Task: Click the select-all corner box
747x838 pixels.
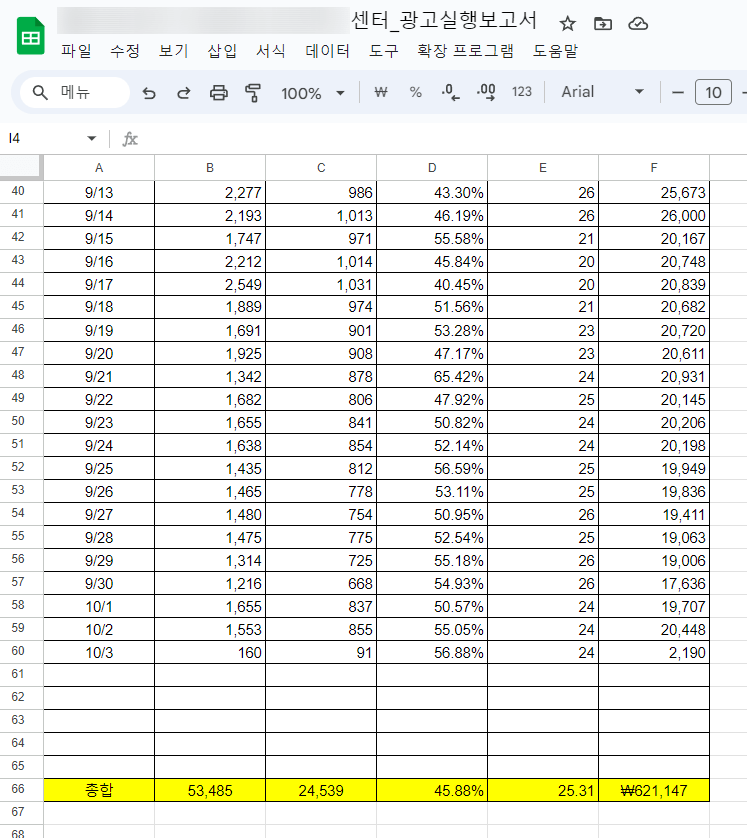Action: tap(21, 167)
